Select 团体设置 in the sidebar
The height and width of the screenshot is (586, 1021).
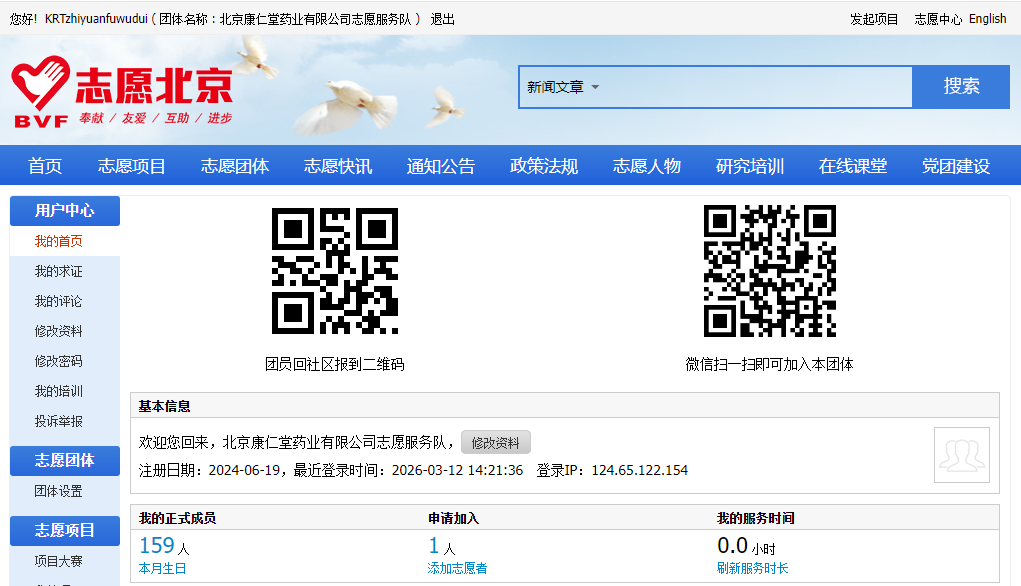pyautogui.click(x=59, y=491)
